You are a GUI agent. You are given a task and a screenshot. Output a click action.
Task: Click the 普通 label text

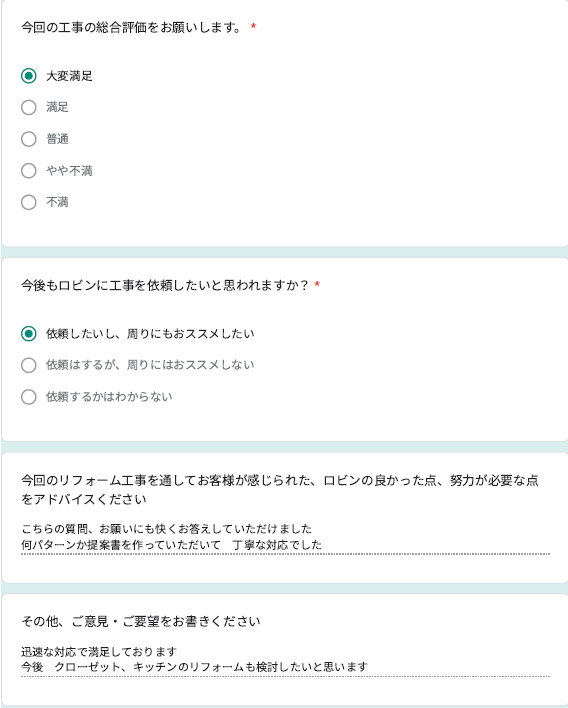point(57,139)
